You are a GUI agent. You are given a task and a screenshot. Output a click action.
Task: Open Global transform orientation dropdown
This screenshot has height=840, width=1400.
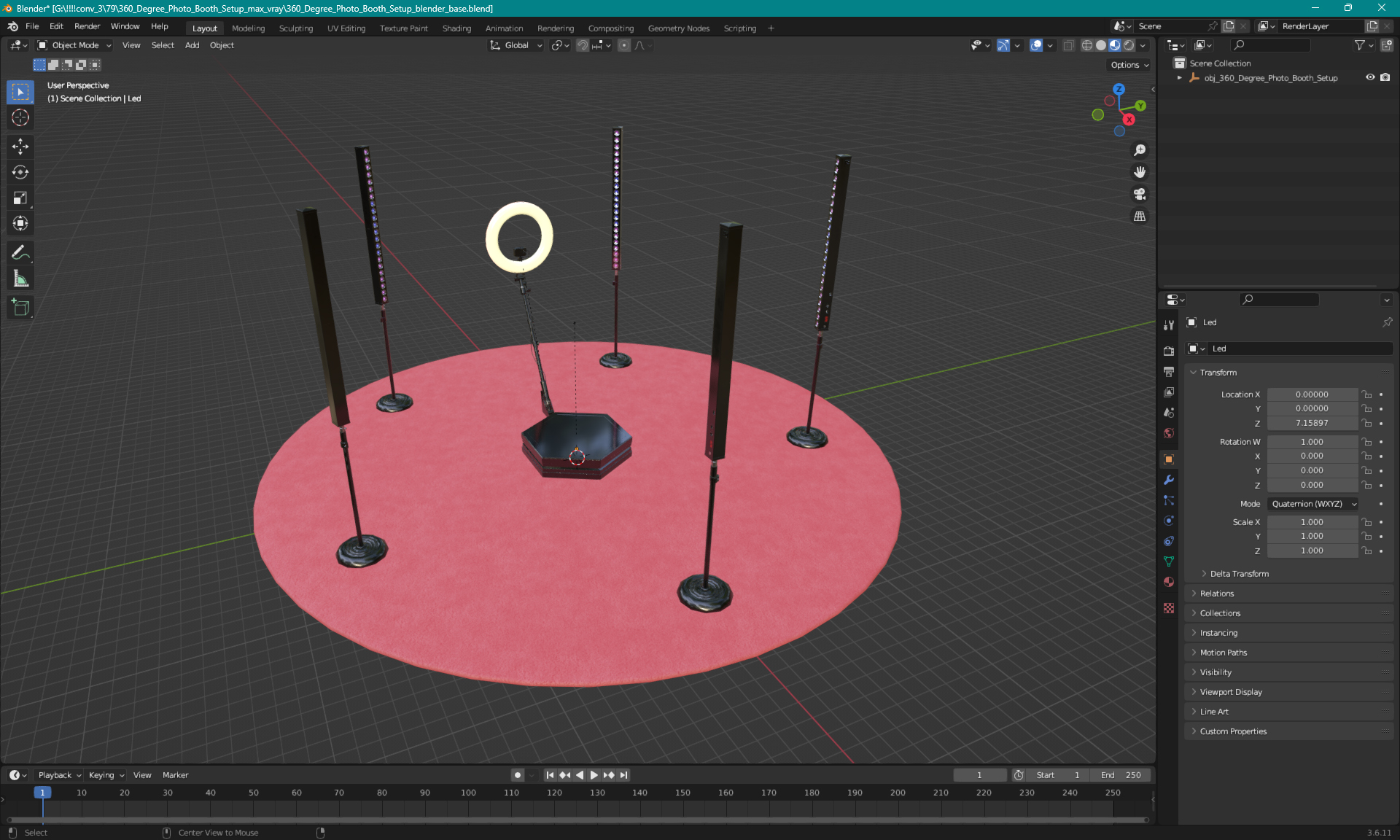516,45
